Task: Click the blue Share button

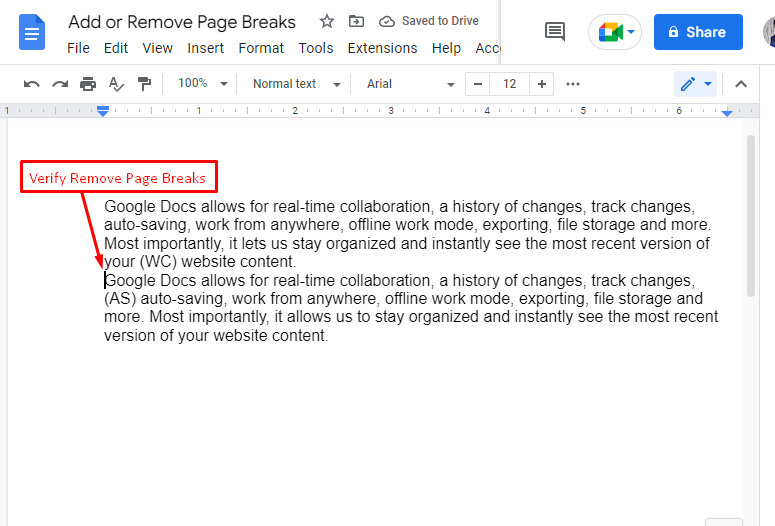Action: [698, 32]
